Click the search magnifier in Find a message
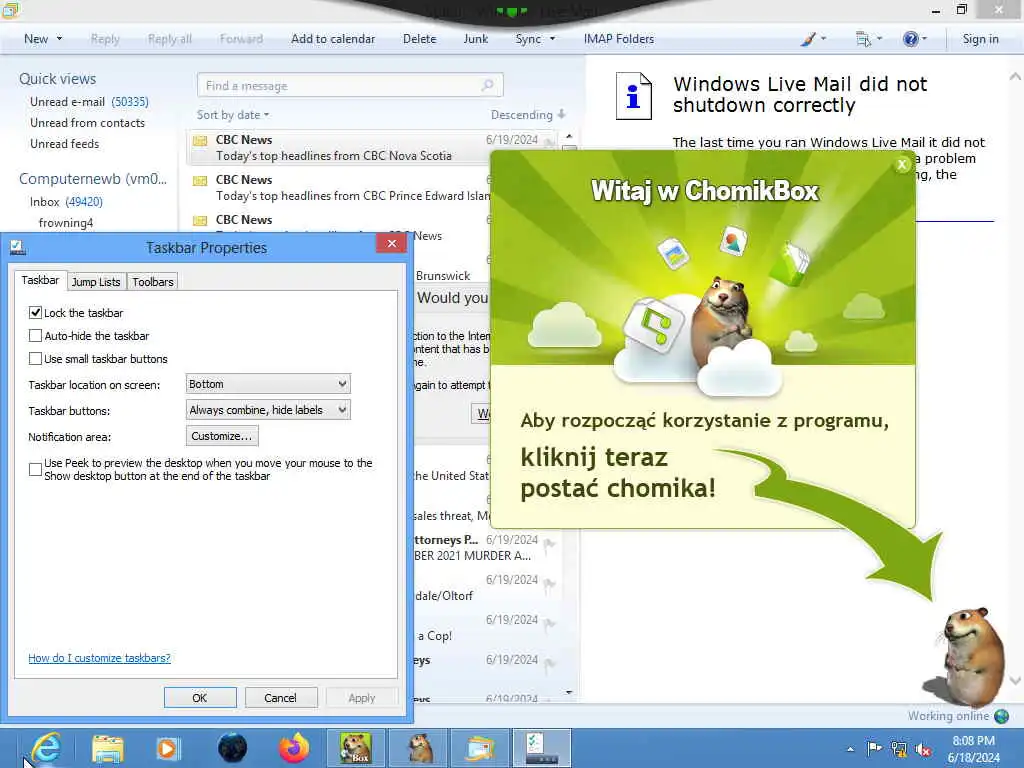The height and width of the screenshot is (768, 1024). [x=487, y=86]
